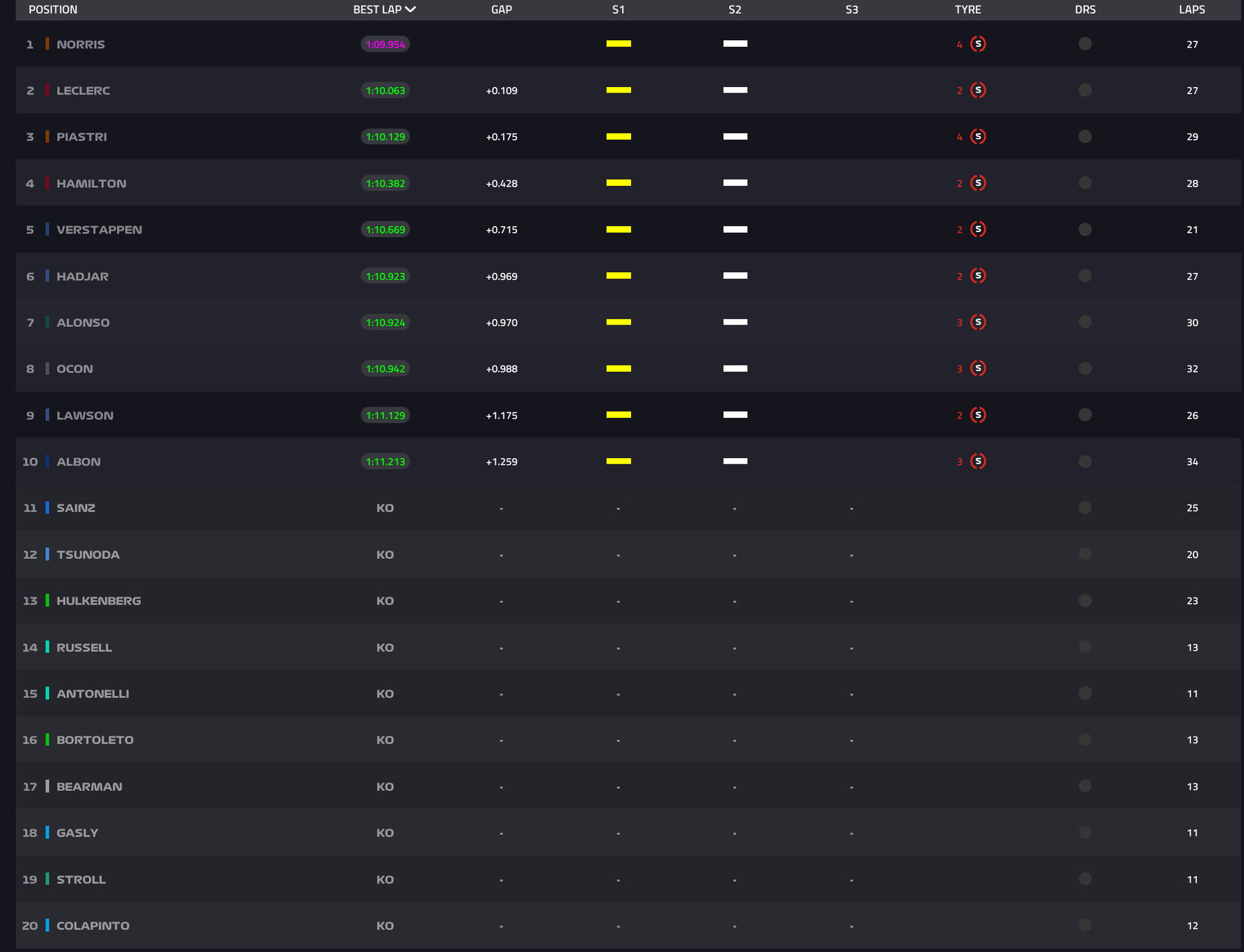The height and width of the screenshot is (952, 1244).
Task: Click the green team color bar beside Hulkenberg
Action: (47, 600)
